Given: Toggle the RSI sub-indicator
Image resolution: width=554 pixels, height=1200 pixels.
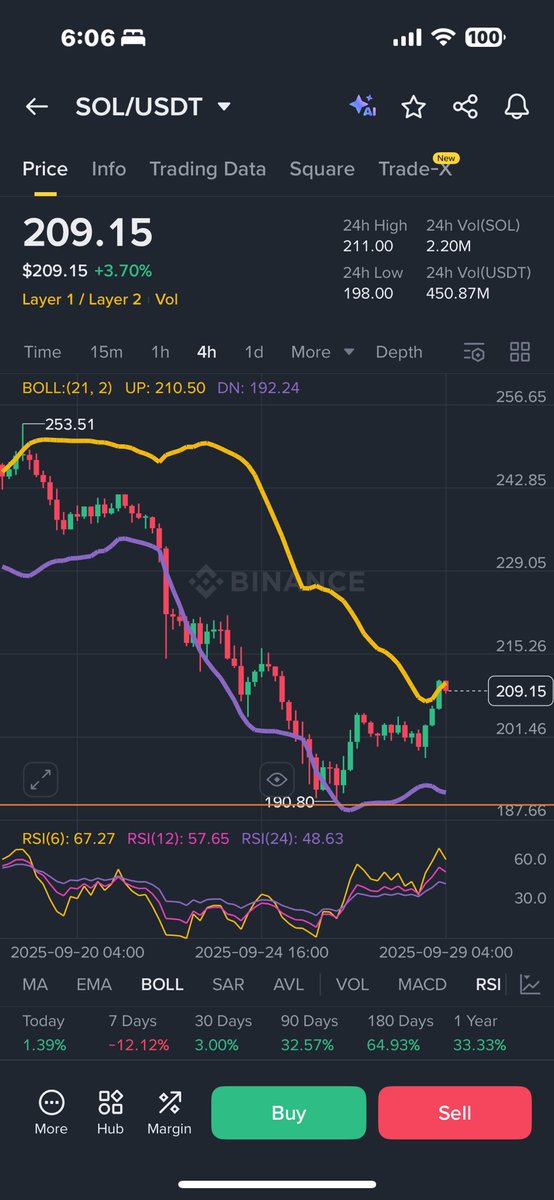Looking at the screenshot, I should [488, 985].
